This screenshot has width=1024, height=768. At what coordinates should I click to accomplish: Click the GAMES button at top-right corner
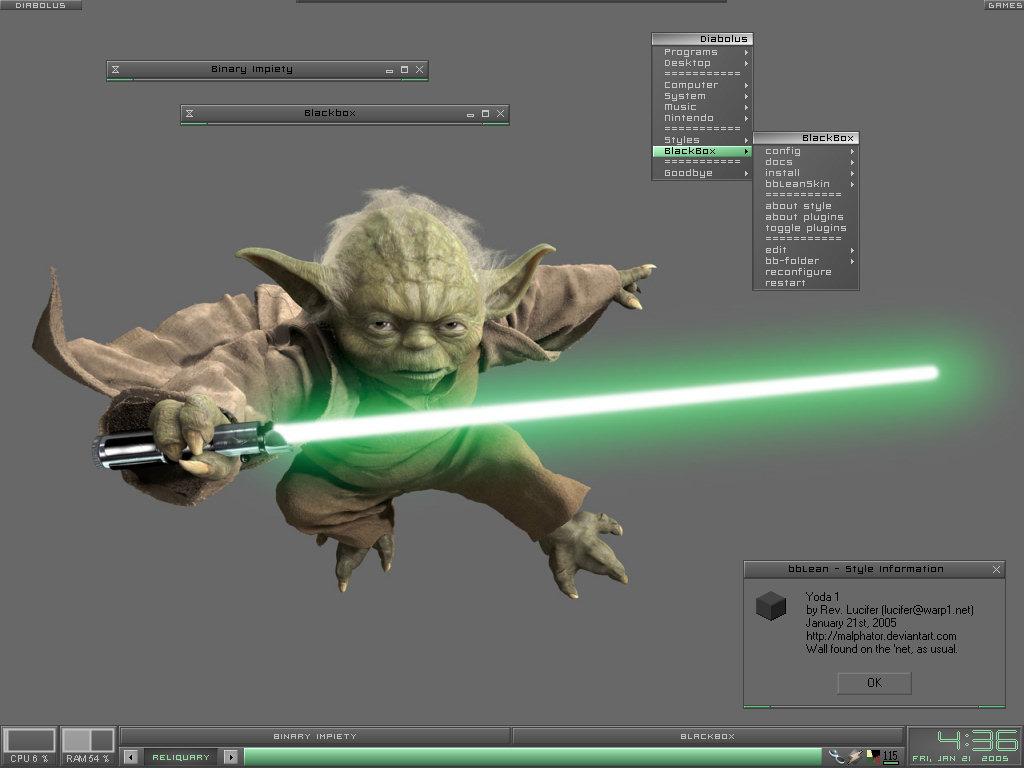click(x=1004, y=5)
